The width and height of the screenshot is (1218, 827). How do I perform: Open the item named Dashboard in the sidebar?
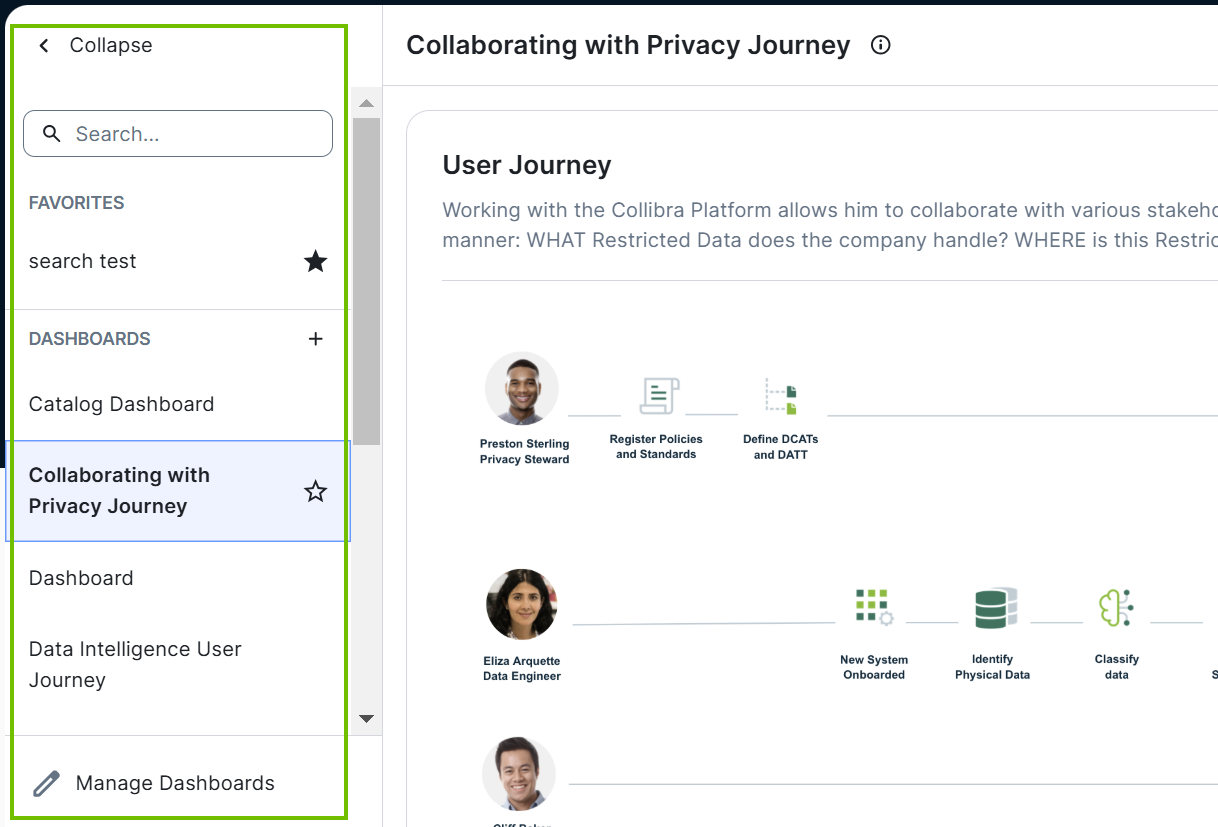tap(81, 578)
